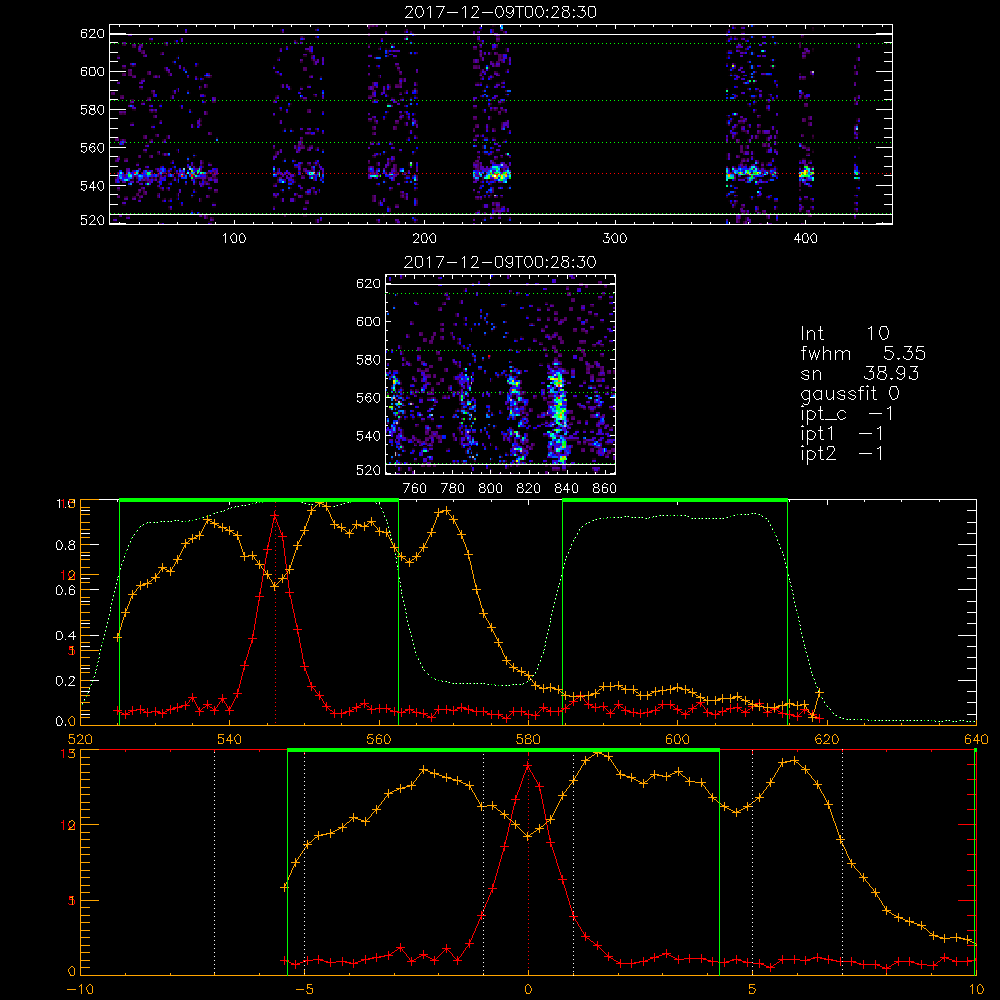The image size is (1000, 1000).
Task: Click the emission streak near x=370 in top spectrogram
Action: [751, 173]
